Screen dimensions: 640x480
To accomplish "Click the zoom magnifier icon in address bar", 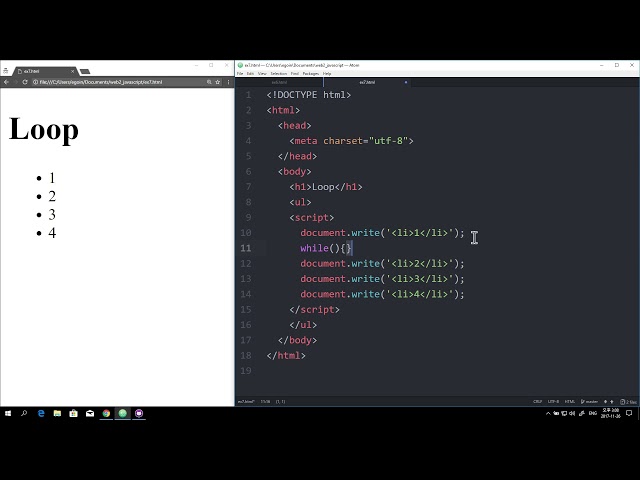I will coord(209,82).
